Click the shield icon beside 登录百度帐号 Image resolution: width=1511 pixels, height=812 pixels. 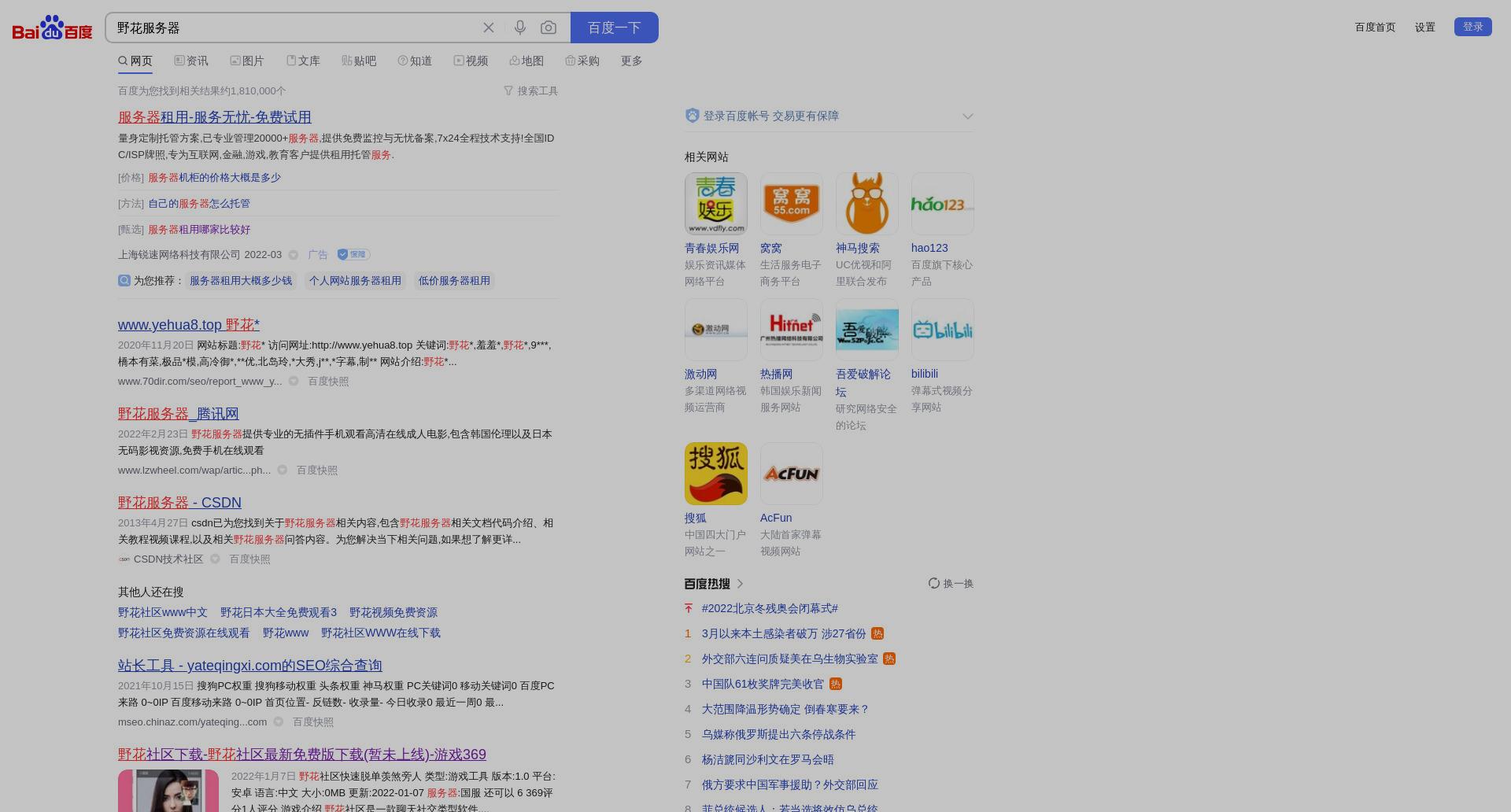click(x=693, y=116)
